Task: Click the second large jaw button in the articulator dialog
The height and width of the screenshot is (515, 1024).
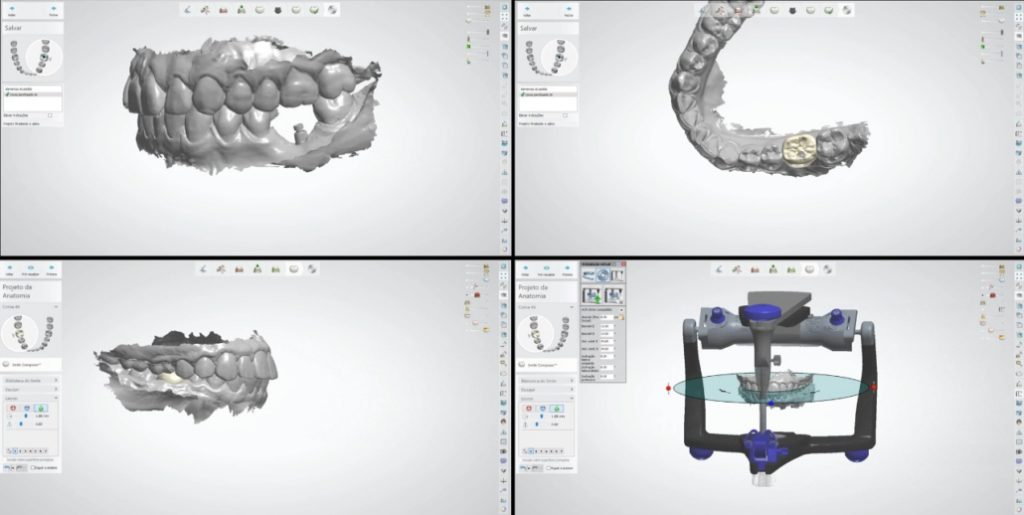Action: (614, 294)
